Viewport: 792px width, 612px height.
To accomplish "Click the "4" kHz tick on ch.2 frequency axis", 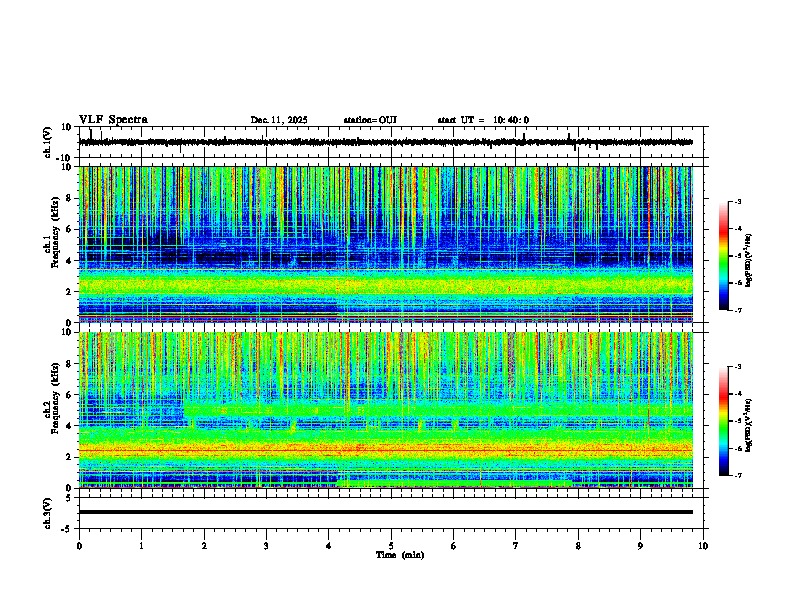I will coord(69,426).
